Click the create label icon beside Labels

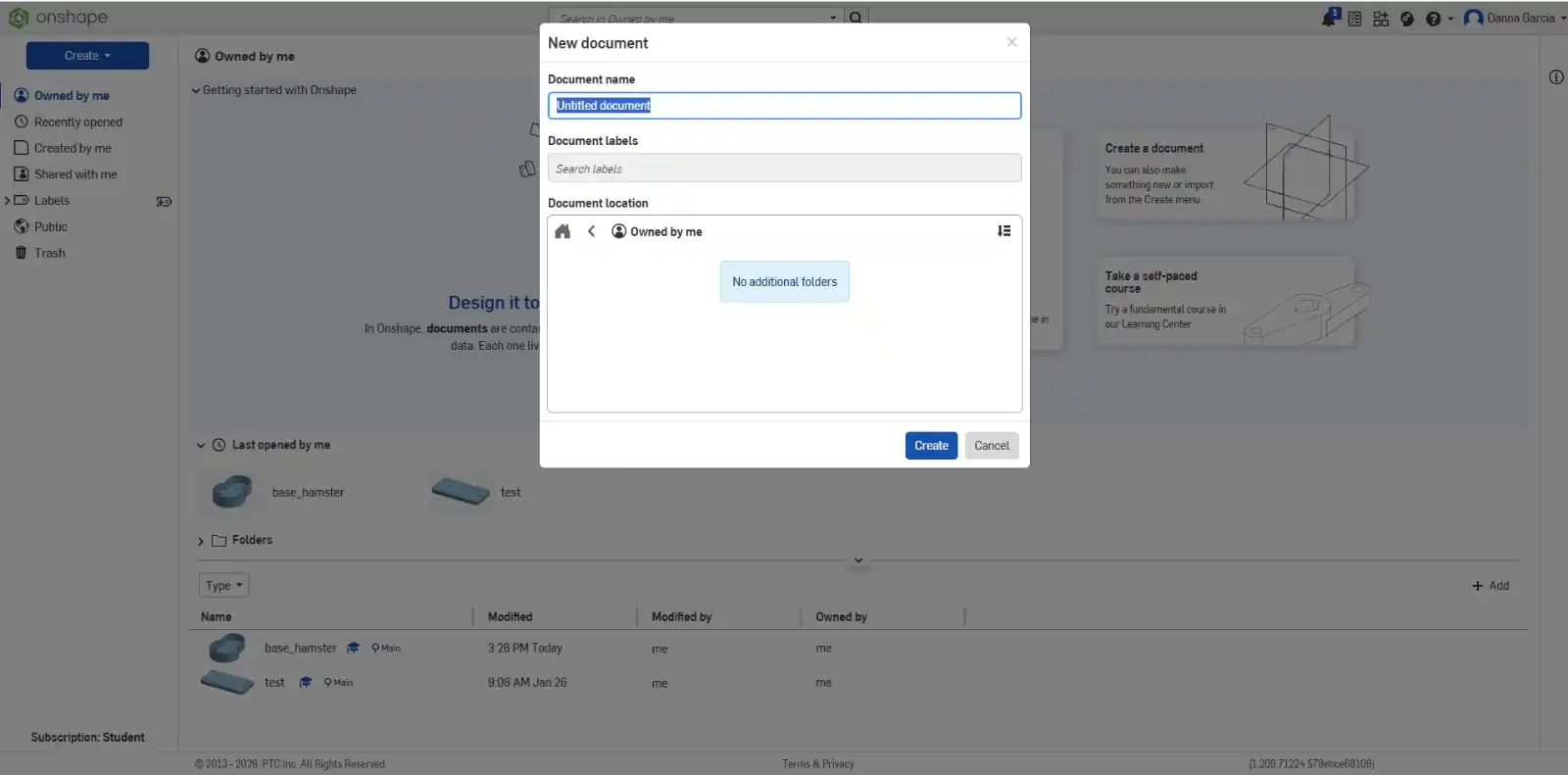click(x=164, y=202)
